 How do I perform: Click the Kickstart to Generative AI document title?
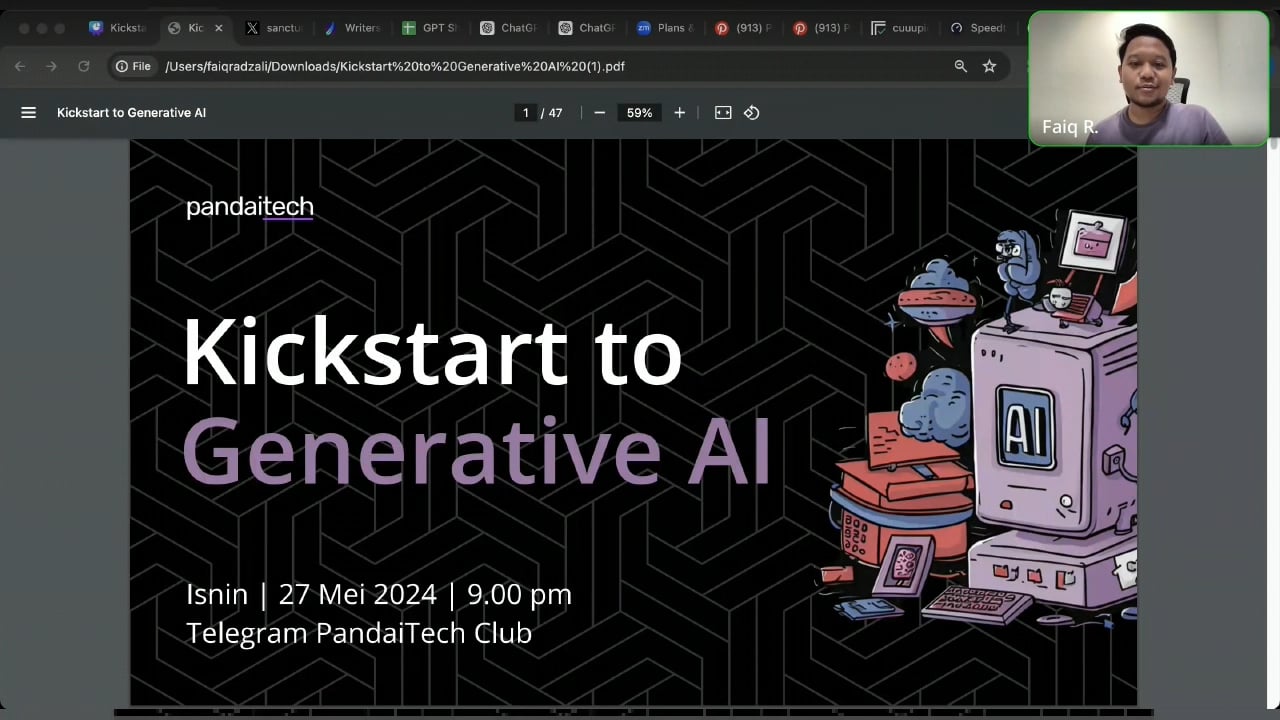coord(131,113)
